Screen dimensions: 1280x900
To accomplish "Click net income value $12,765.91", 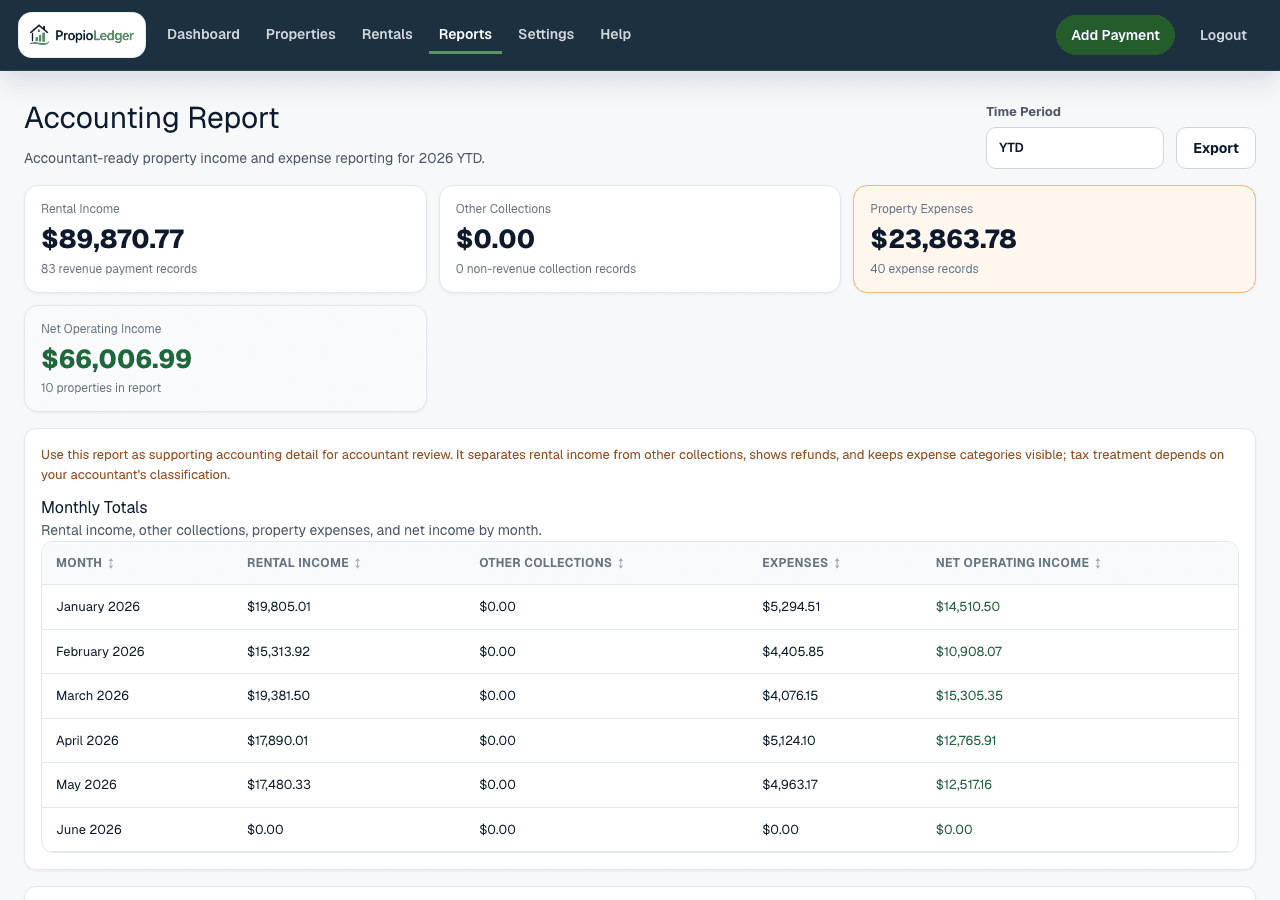I will pyautogui.click(x=966, y=741).
